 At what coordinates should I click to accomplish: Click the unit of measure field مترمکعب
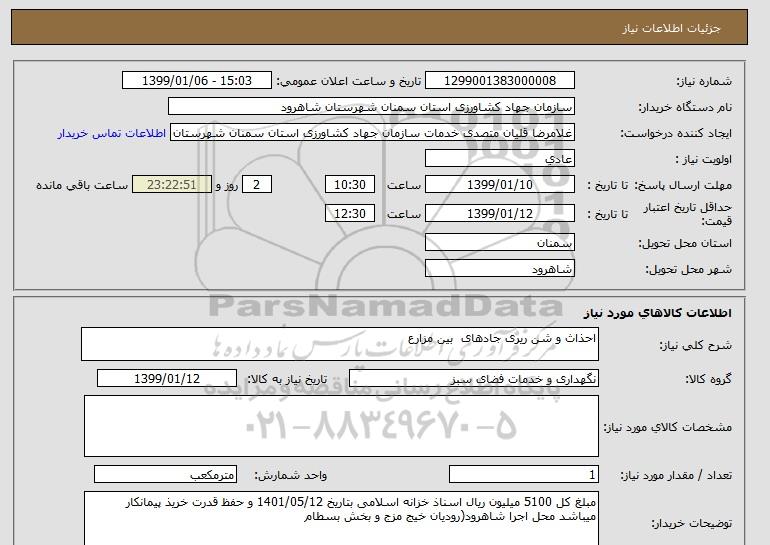(x=165, y=475)
